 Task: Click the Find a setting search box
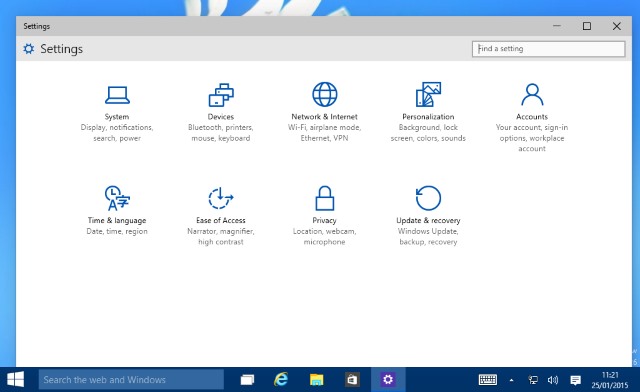[548, 49]
